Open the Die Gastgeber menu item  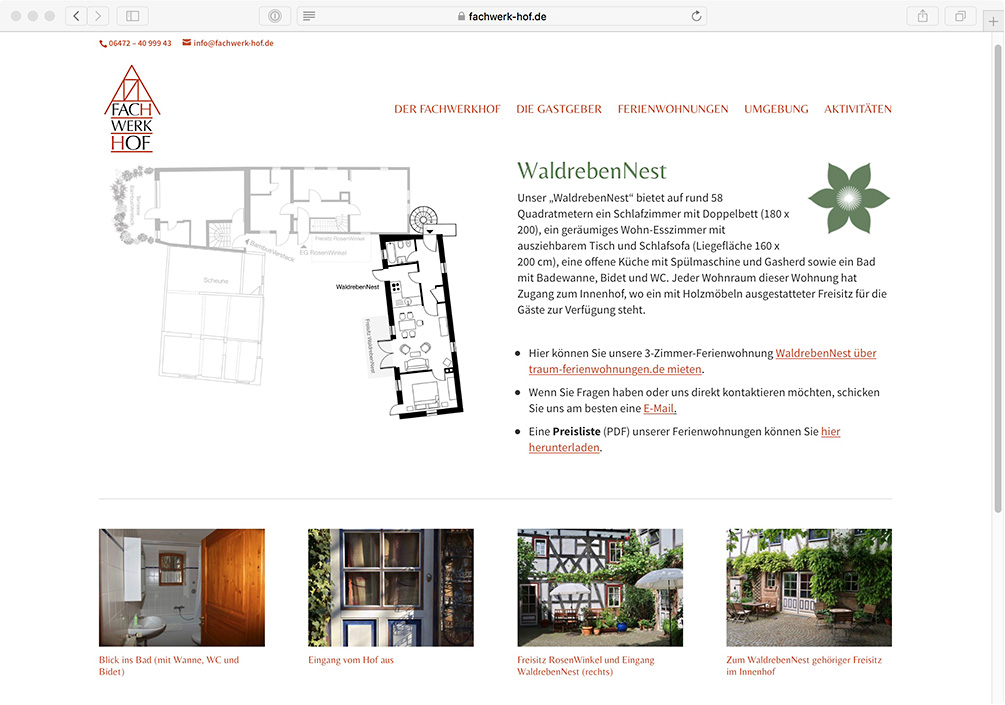[x=559, y=109]
